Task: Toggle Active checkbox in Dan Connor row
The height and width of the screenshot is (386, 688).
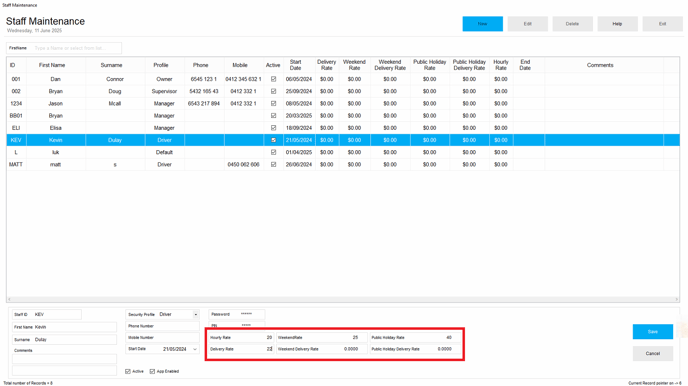Action: [273, 79]
